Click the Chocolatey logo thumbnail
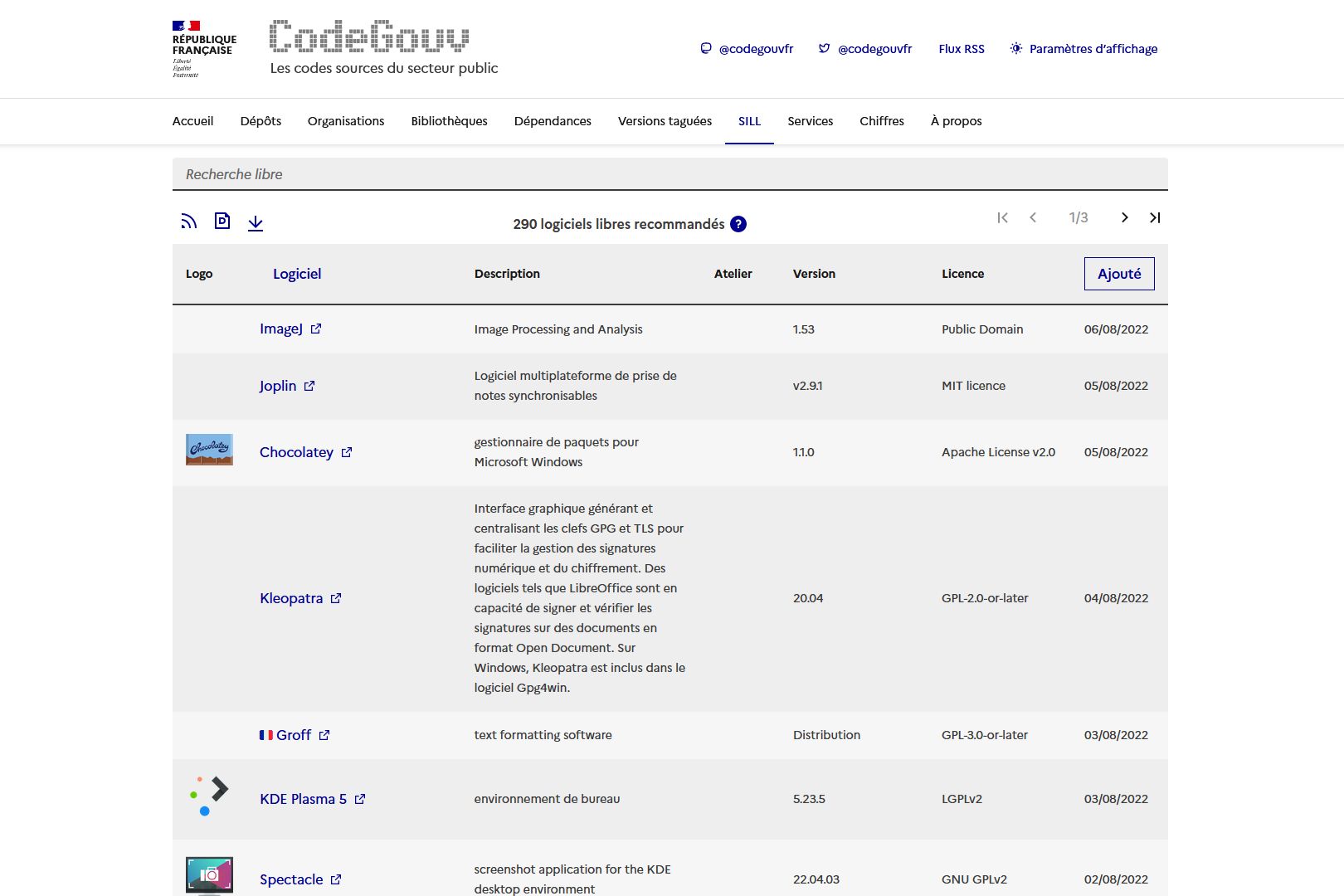Viewport: 1344px width, 896px height. tap(209, 450)
